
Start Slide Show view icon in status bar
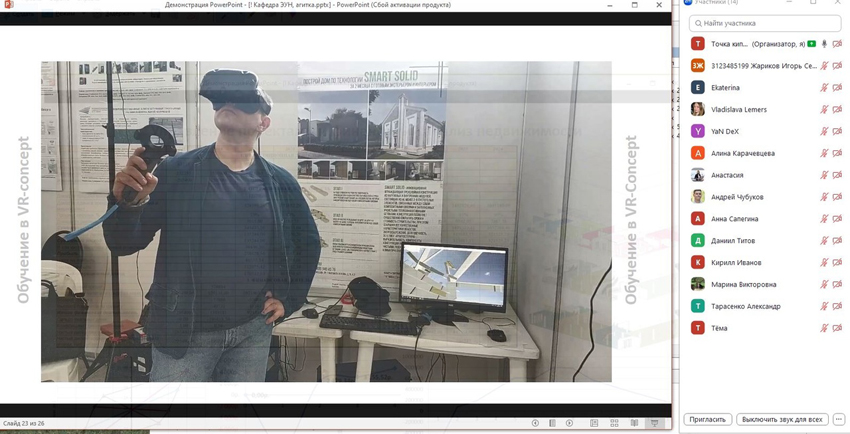pos(654,423)
